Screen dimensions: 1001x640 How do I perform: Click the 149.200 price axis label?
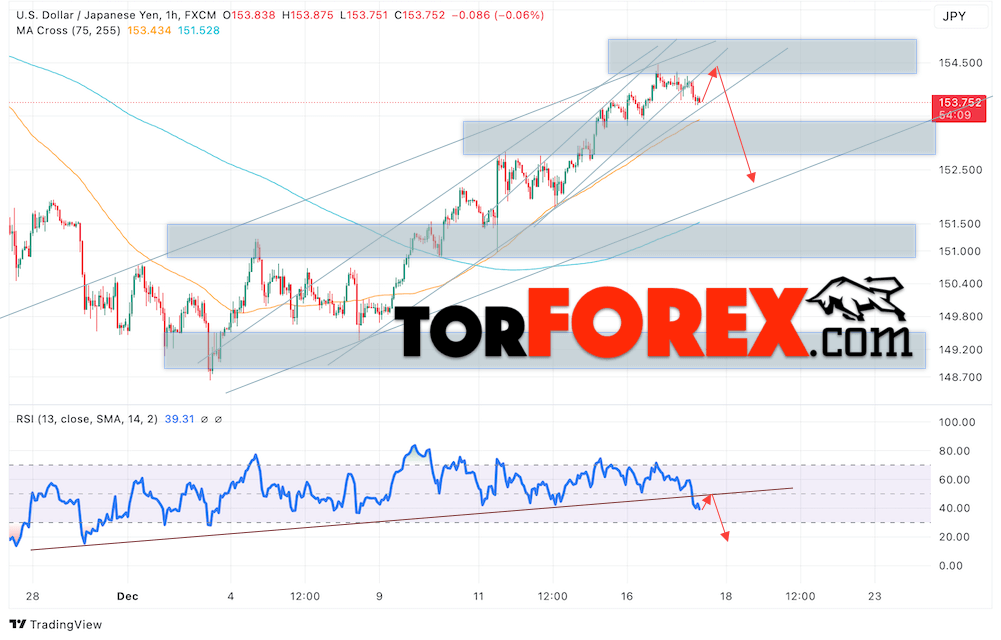pyautogui.click(x=960, y=350)
